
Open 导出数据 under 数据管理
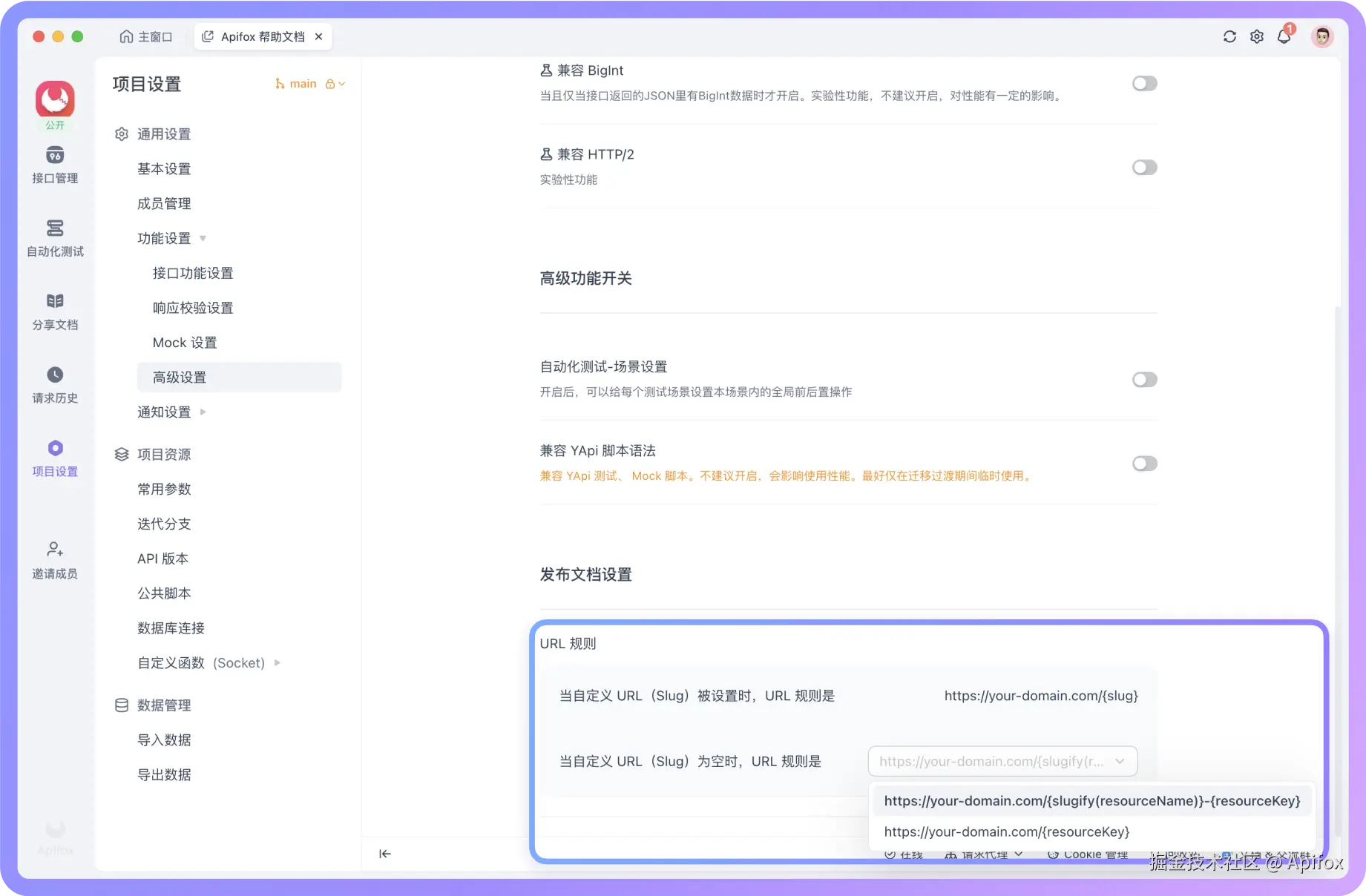pos(165,774)
